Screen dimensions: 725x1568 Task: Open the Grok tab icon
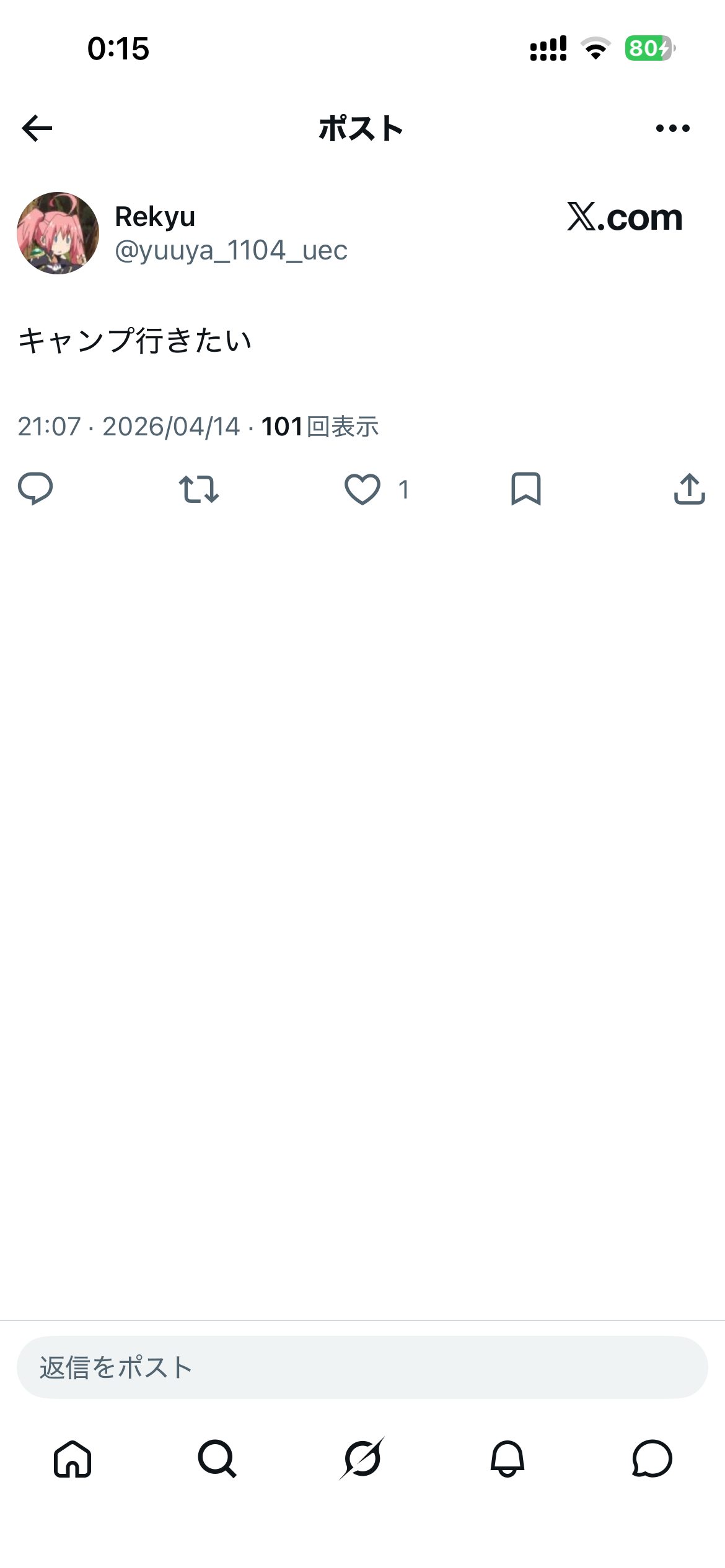tap(362, 1458)
